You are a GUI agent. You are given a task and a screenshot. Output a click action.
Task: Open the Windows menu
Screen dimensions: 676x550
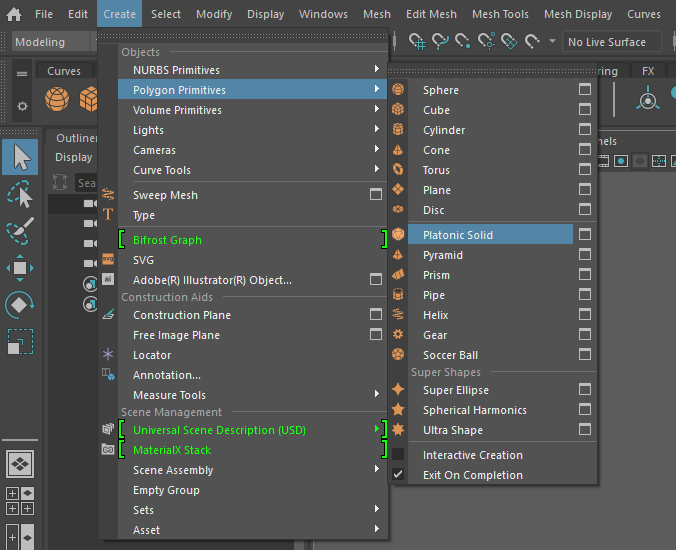[323, 14]
